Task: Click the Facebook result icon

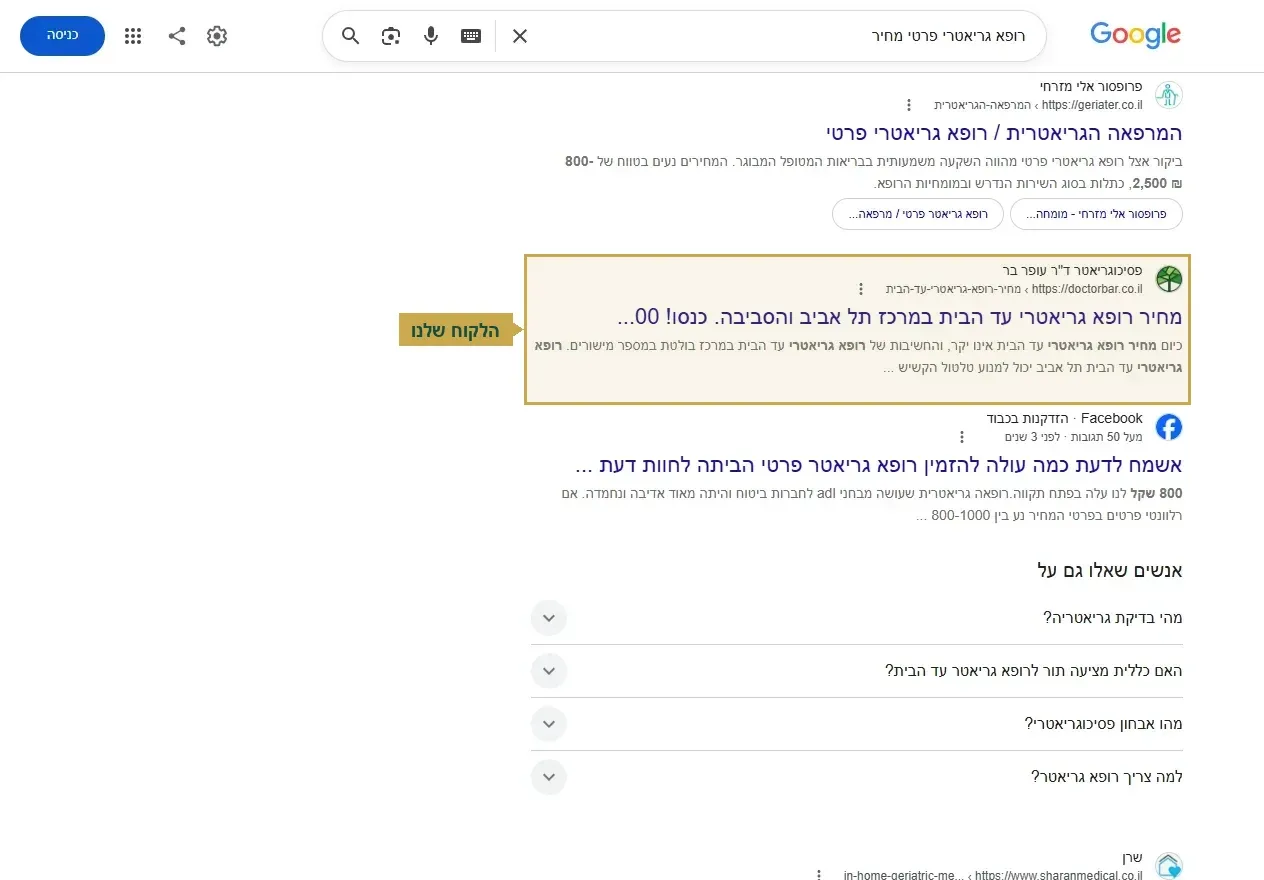Action: point(1168,427)
